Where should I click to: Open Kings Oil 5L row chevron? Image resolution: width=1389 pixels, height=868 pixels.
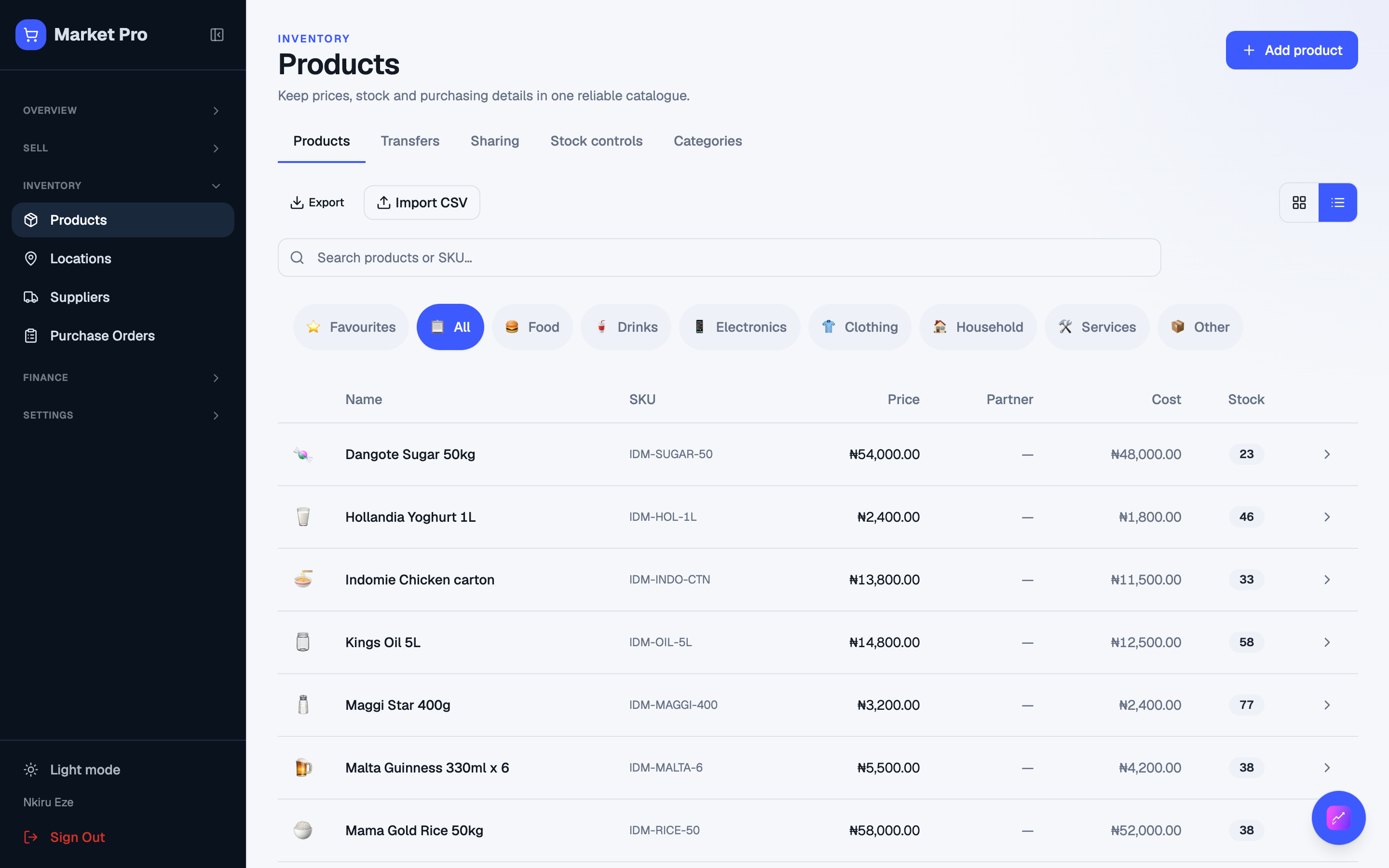pyautogui.click(x=1327, y=642)
